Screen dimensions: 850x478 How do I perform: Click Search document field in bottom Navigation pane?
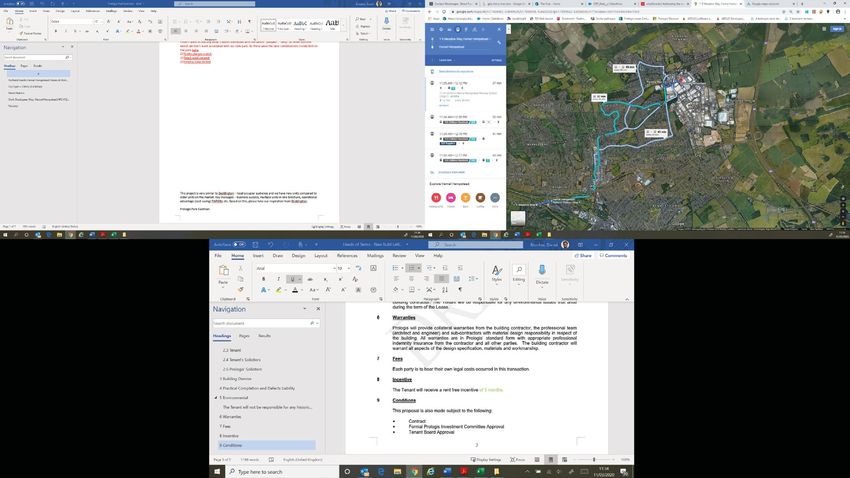click(x=266, y=323)
